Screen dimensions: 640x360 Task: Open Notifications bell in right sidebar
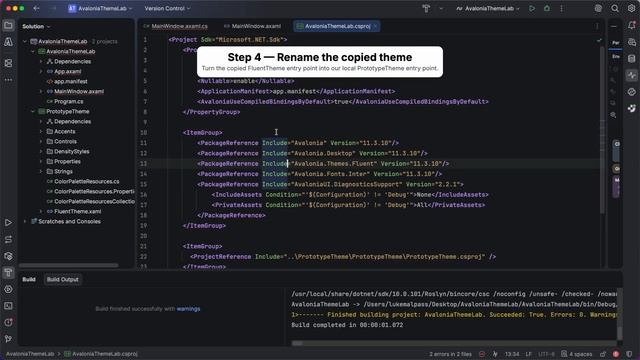pos(632,25)
